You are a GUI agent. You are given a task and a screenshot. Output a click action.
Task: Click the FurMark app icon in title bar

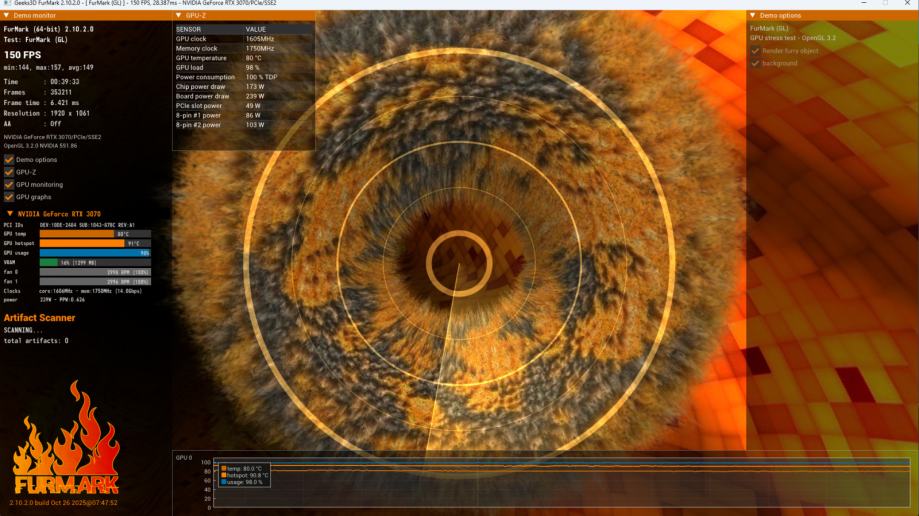point(6,4)
